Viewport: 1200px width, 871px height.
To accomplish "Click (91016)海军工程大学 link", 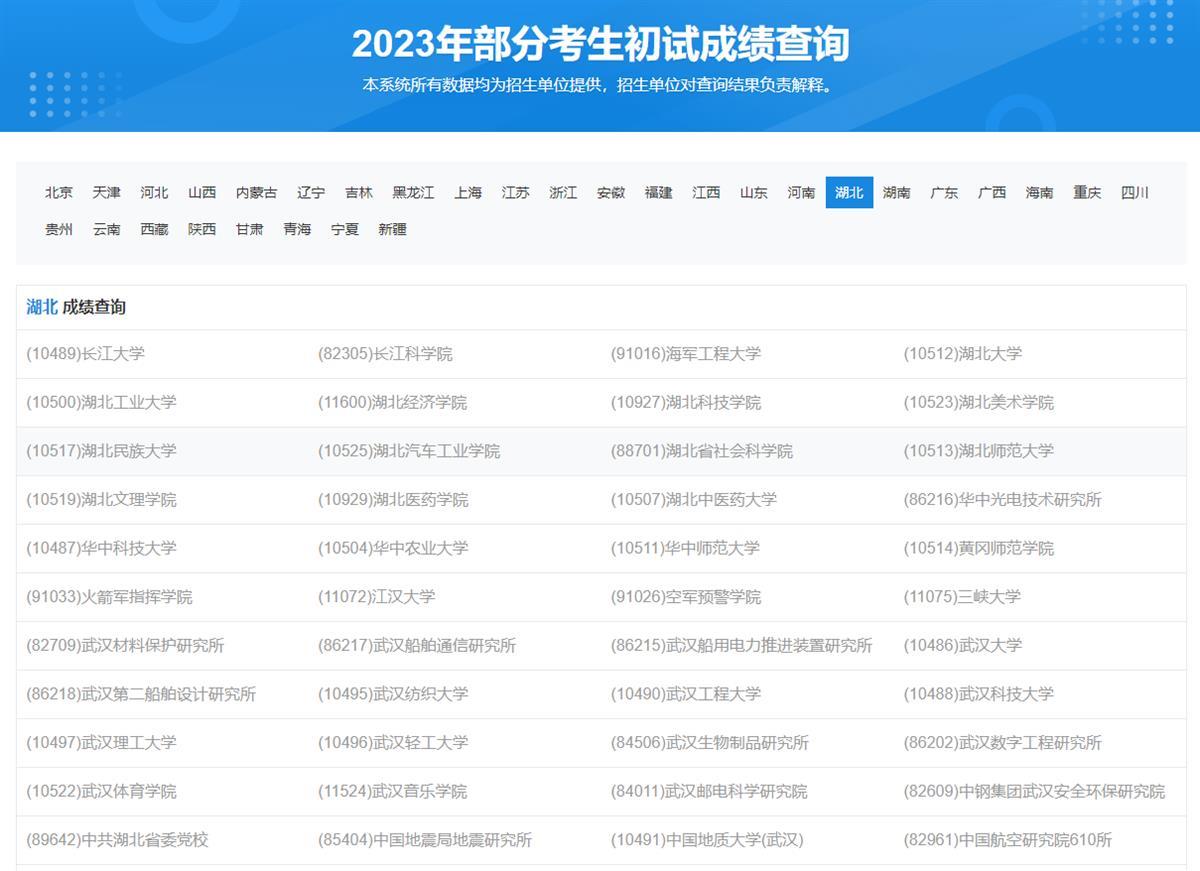I will point(686,354).
